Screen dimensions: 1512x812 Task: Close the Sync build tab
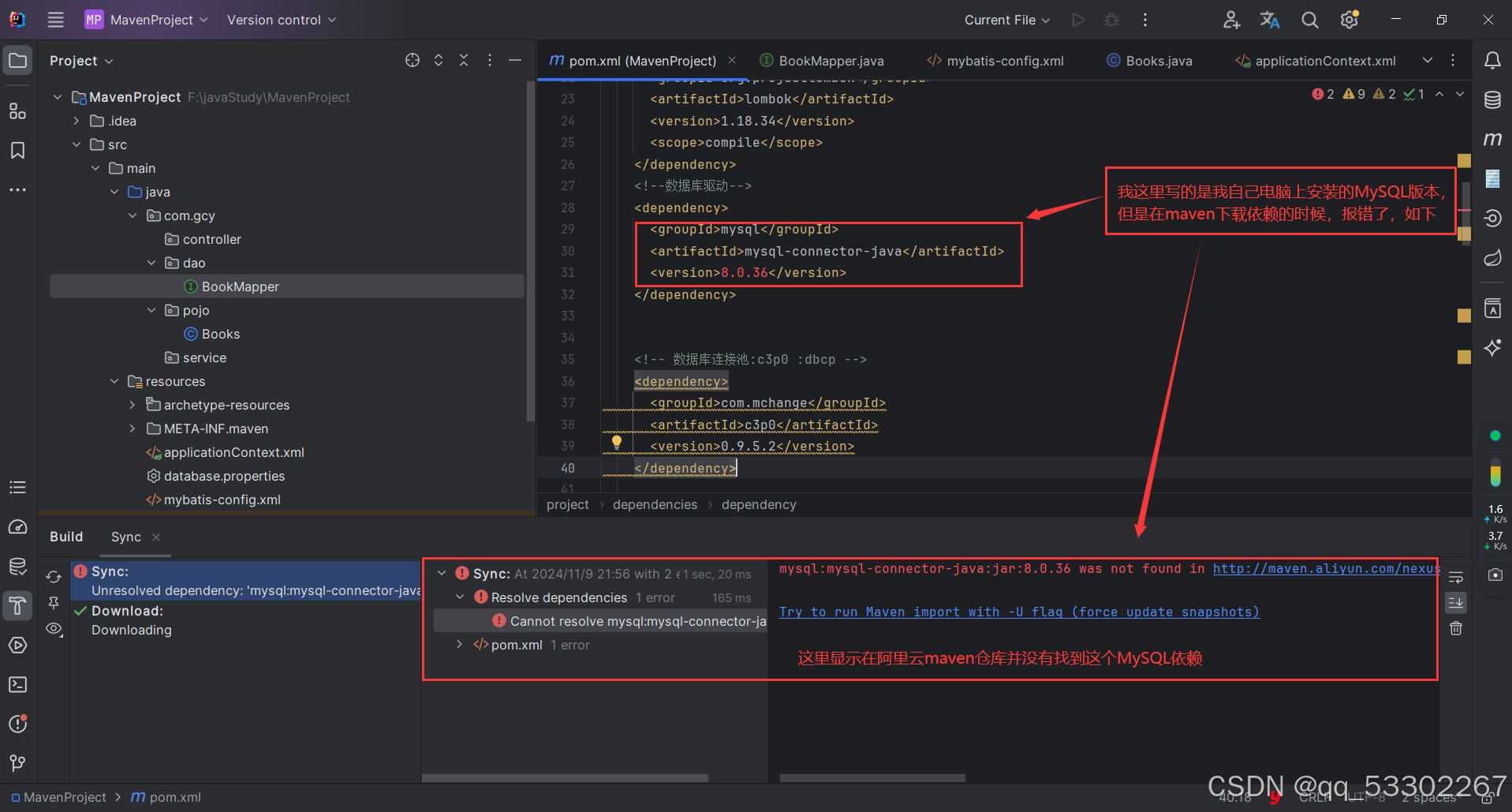click(156, 537)
